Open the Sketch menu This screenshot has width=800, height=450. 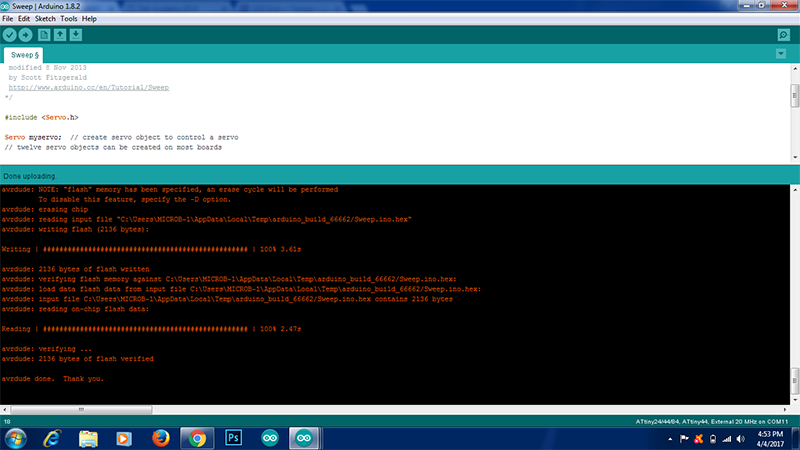pyautogui.click(x=45, y=19)
